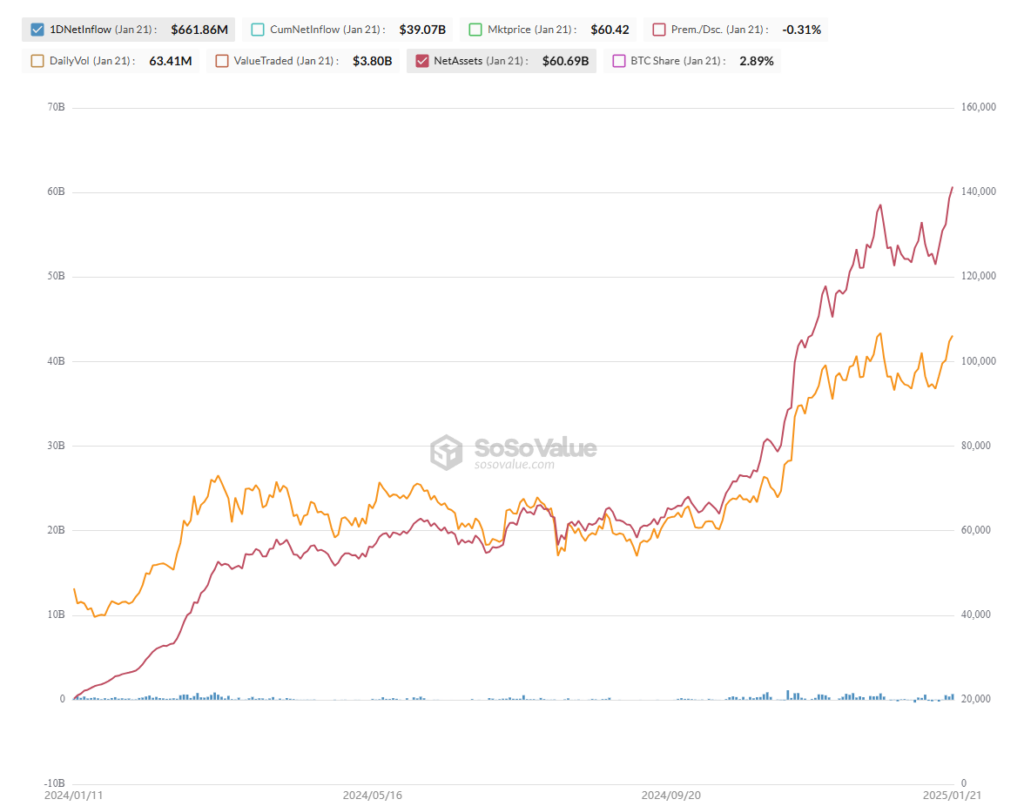Image resolution: width=1024 pixels, height=806 pixels.
Task: Click the 1DNetInflow (Jan 21) label text
Action: [x=103, y=29]
